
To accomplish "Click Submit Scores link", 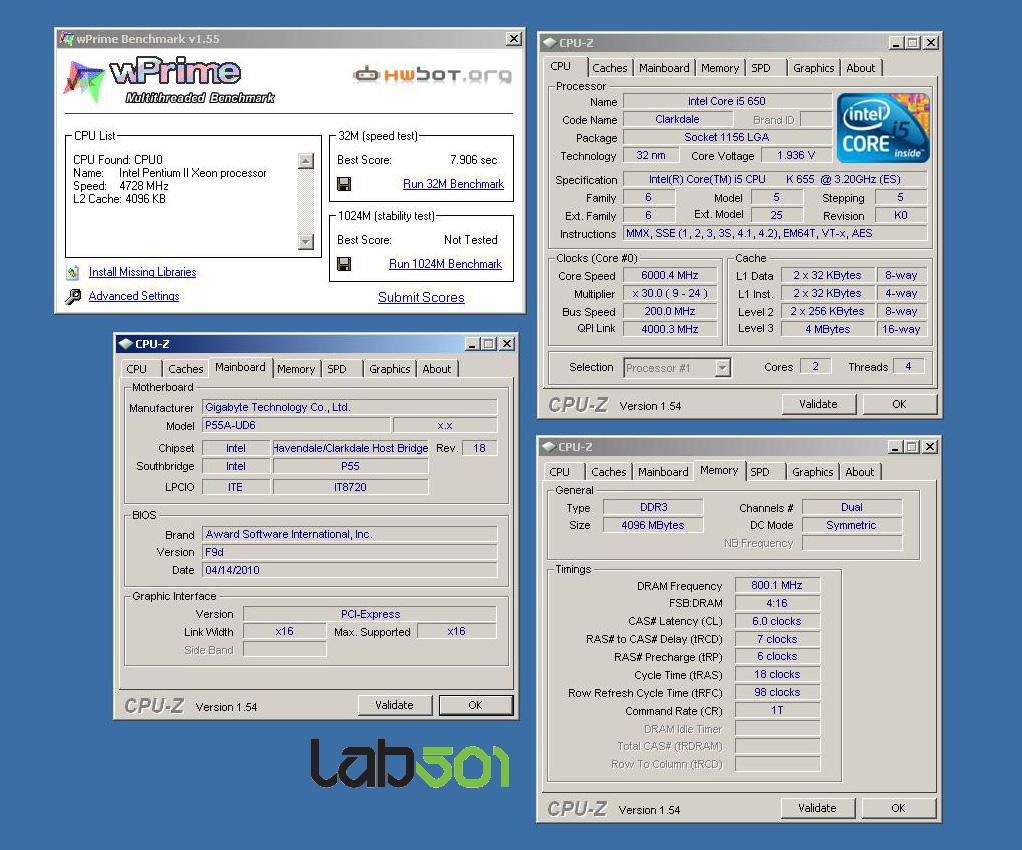I will pos(421,298).
